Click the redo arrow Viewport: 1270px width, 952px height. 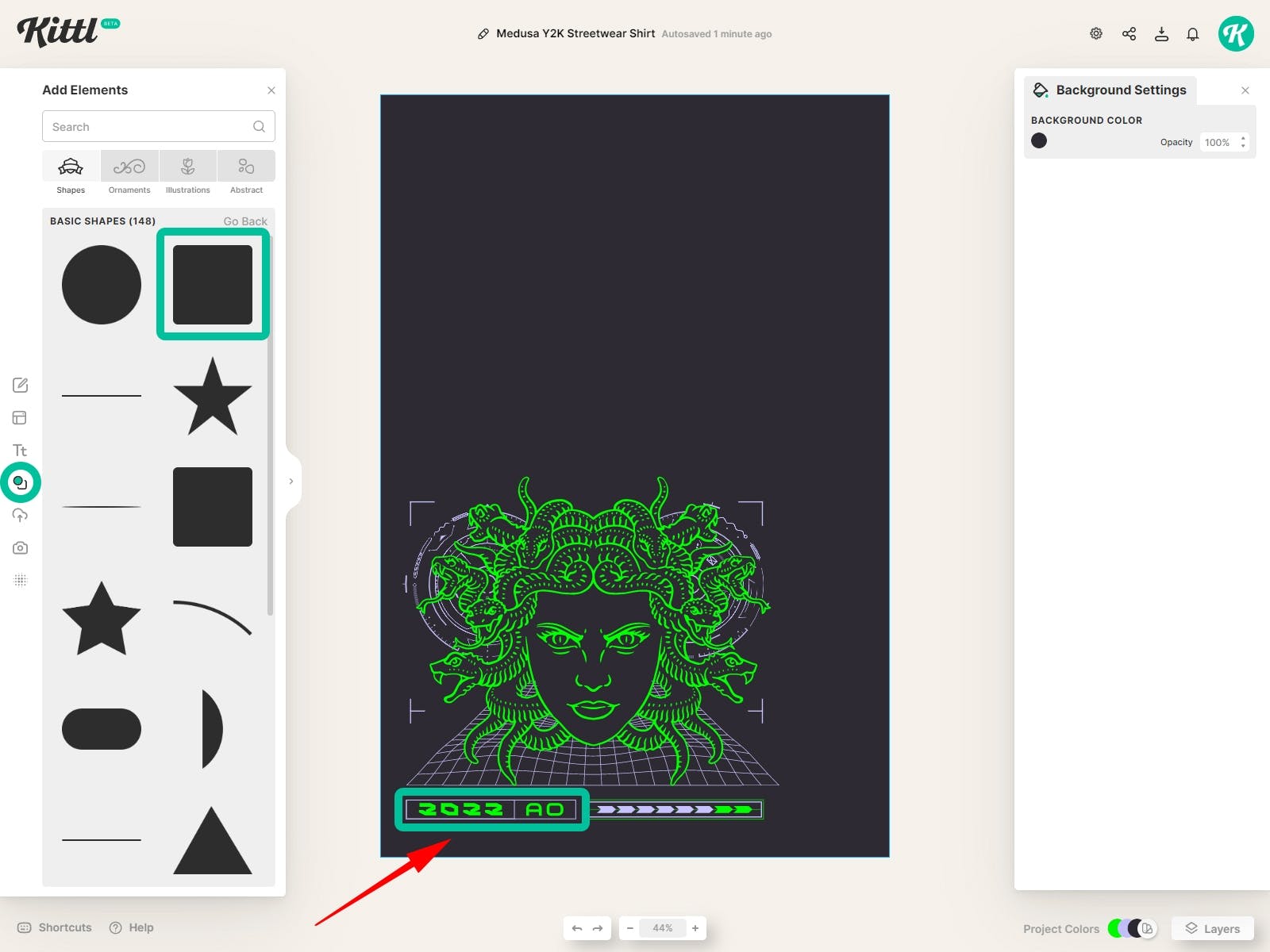click(598, 928)
